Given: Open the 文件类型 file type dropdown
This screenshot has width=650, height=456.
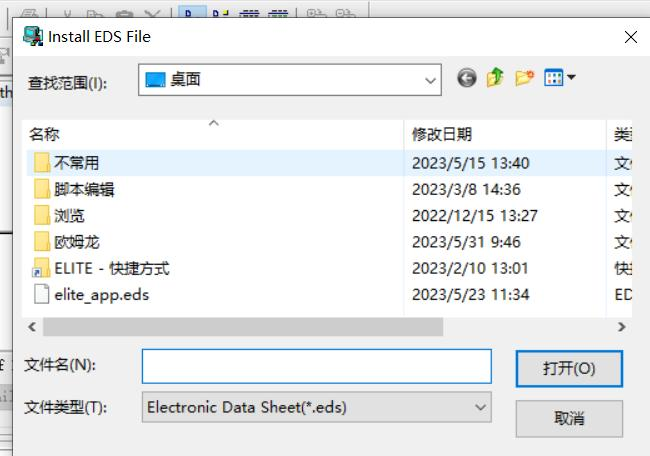Looking at the screenshot, I should [481, 407].
